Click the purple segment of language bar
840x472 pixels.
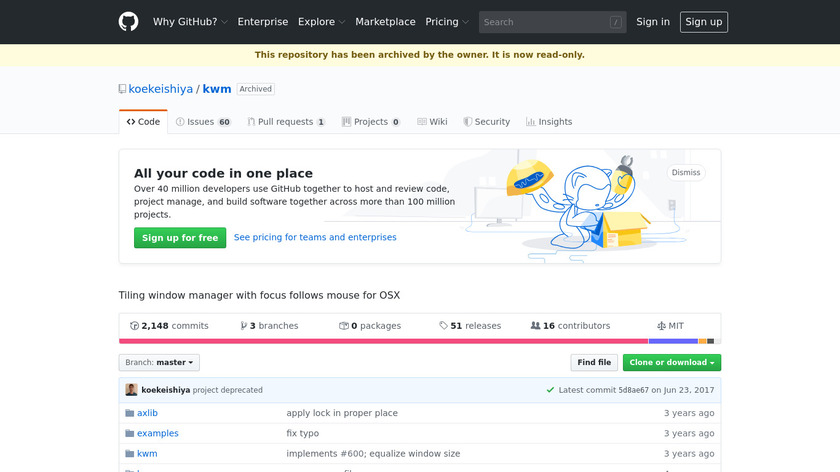coord(673,341)
